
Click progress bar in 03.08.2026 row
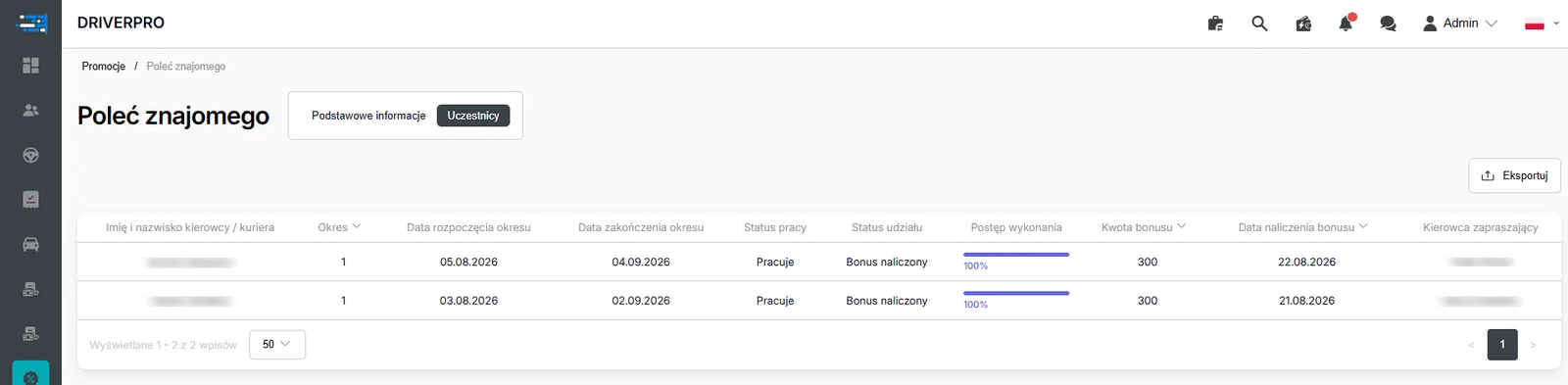[x=1016, y=293]
